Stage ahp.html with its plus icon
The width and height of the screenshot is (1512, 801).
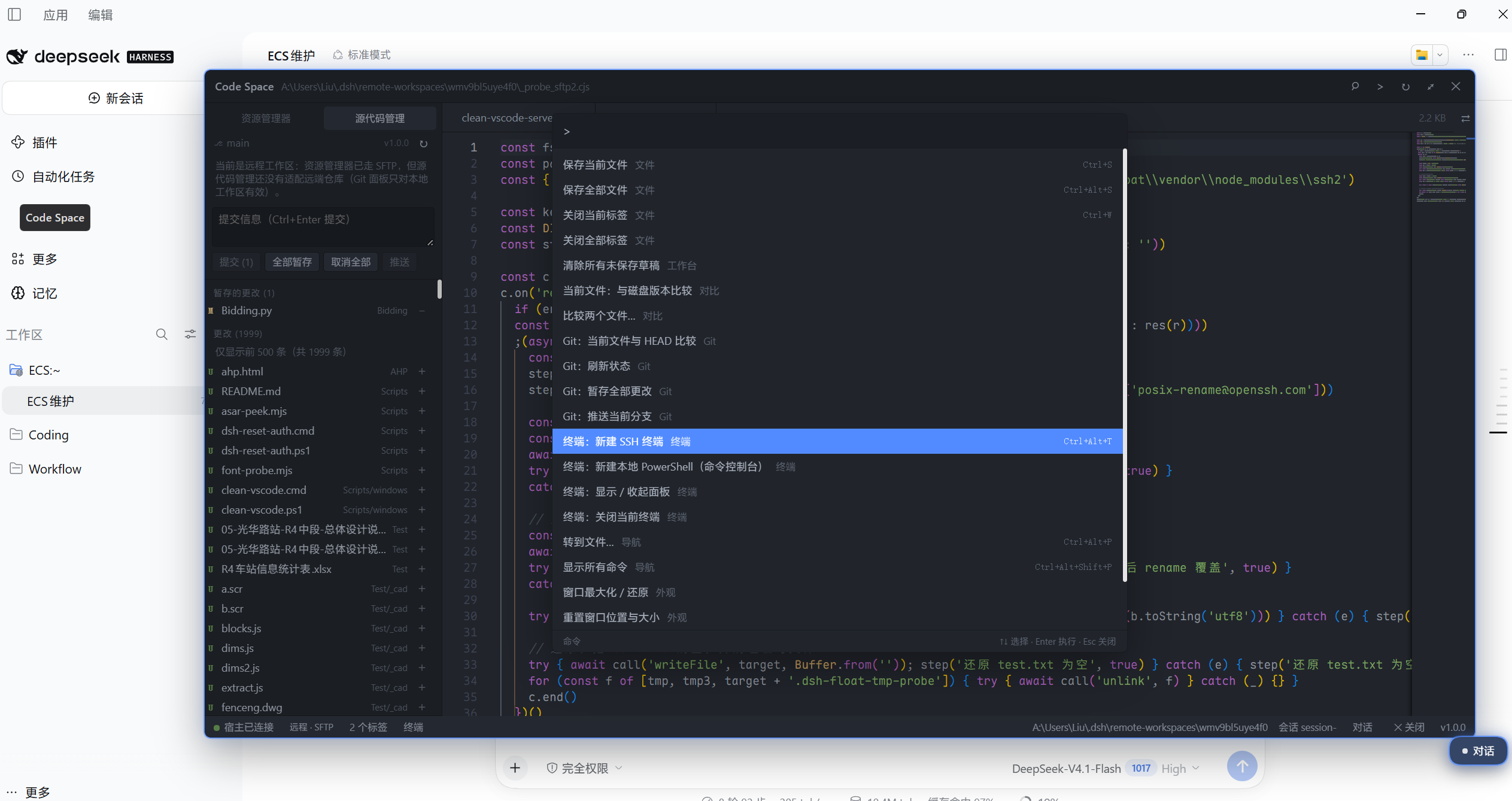[x=422, y=372]
